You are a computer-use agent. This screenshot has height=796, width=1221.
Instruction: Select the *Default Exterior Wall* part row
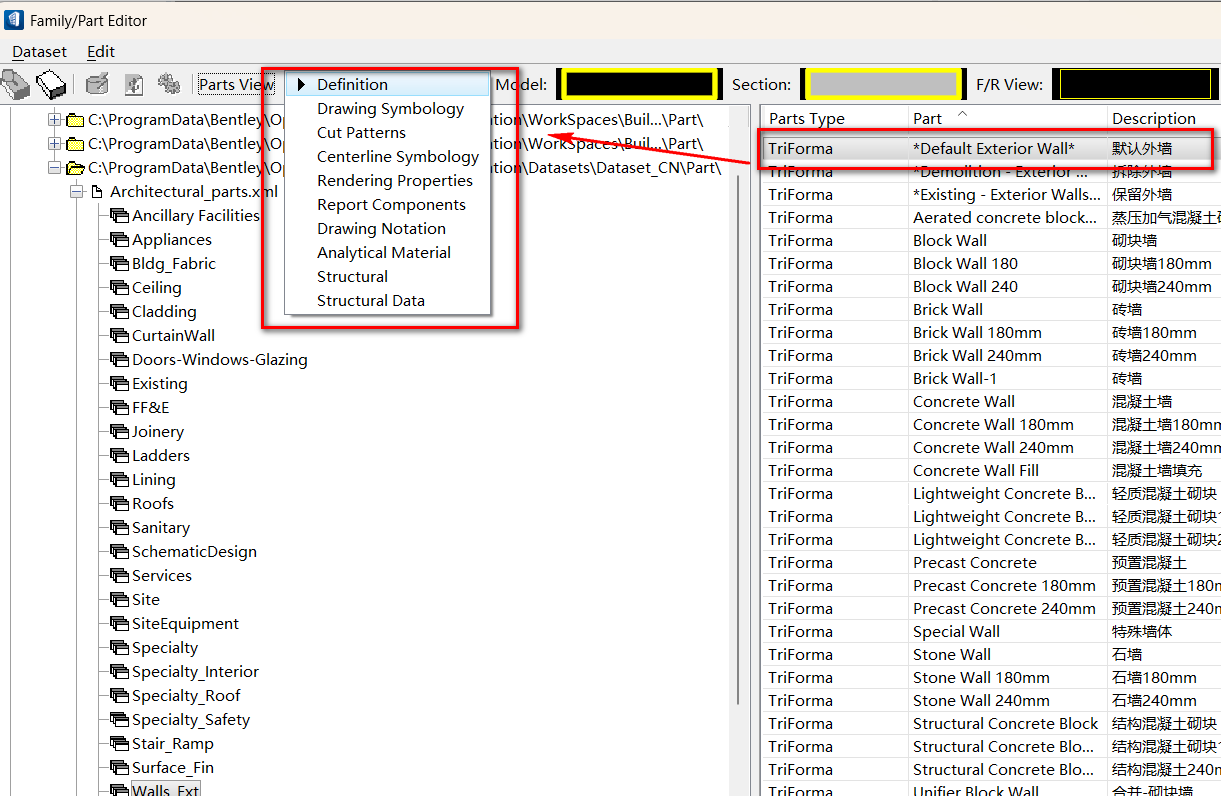[x=991, y=148]
